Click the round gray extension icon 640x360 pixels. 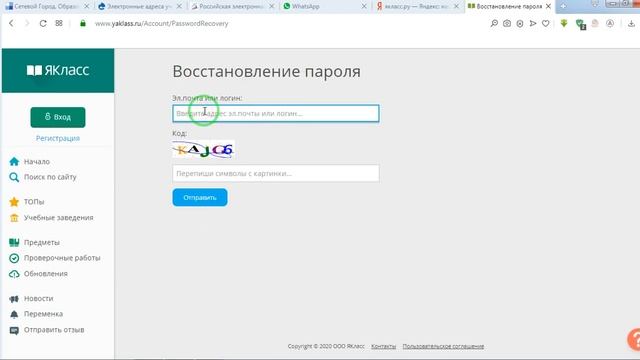click(610, 24)
